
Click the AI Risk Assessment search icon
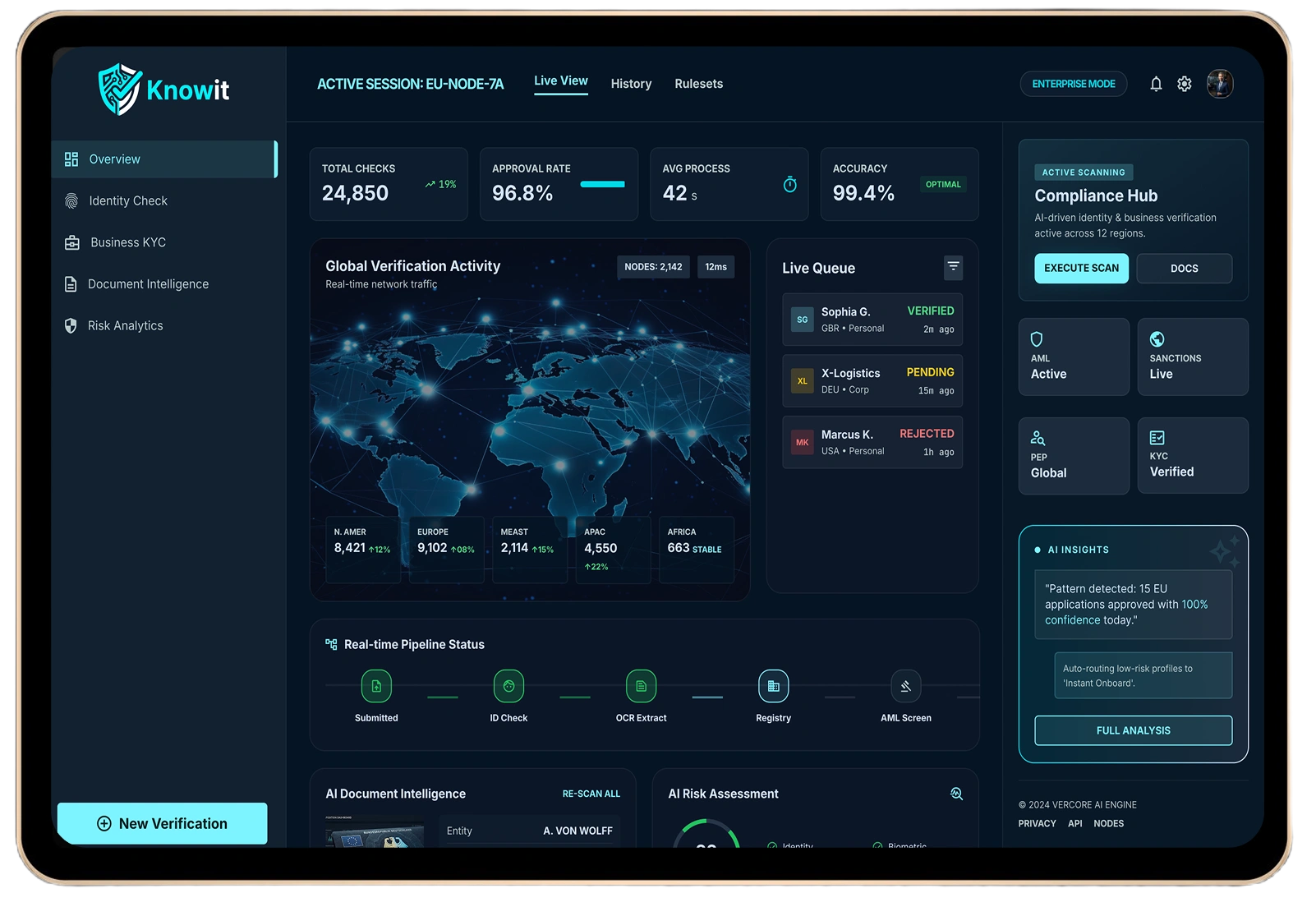tap(956, 794)
